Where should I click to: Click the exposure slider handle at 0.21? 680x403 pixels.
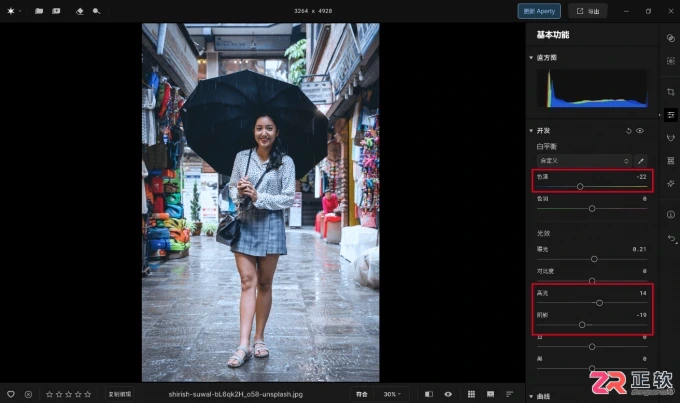click(594, 259)
